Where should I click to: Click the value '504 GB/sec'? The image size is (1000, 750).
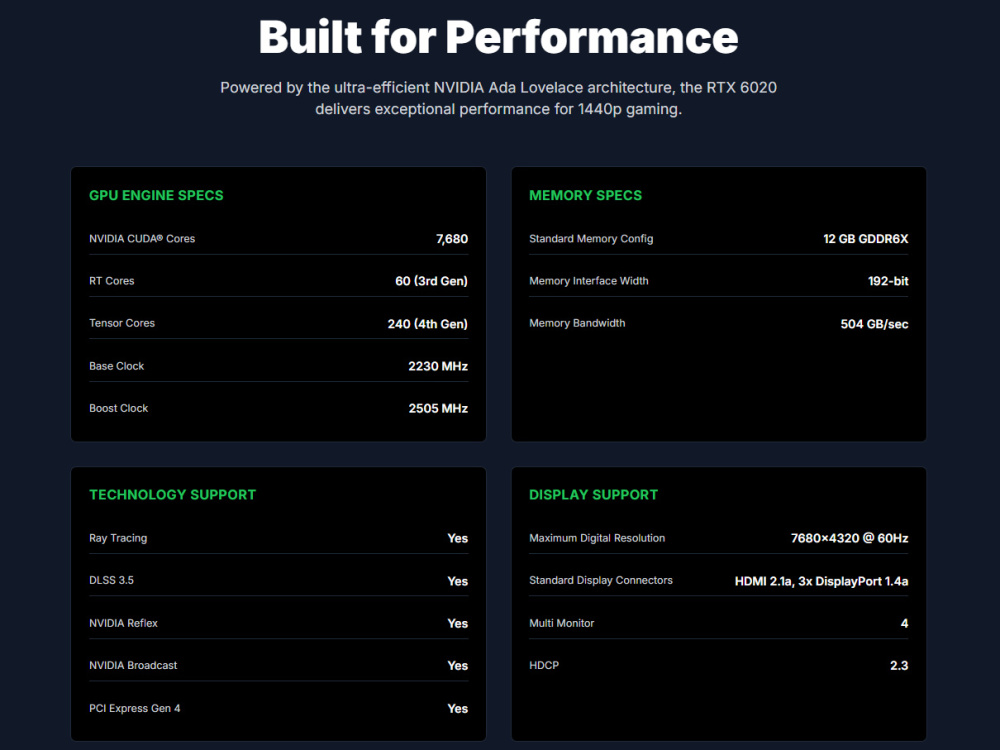tap(874, 324)
